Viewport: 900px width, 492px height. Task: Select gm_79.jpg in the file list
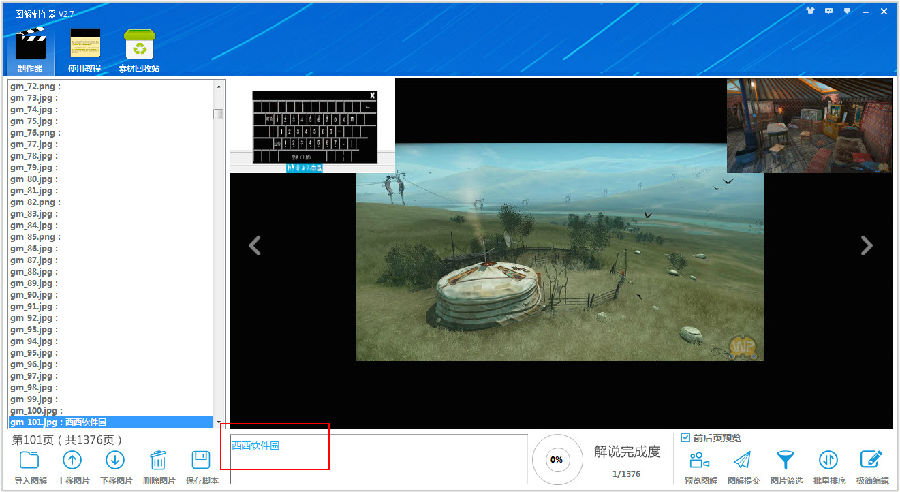tap(34, 168)
